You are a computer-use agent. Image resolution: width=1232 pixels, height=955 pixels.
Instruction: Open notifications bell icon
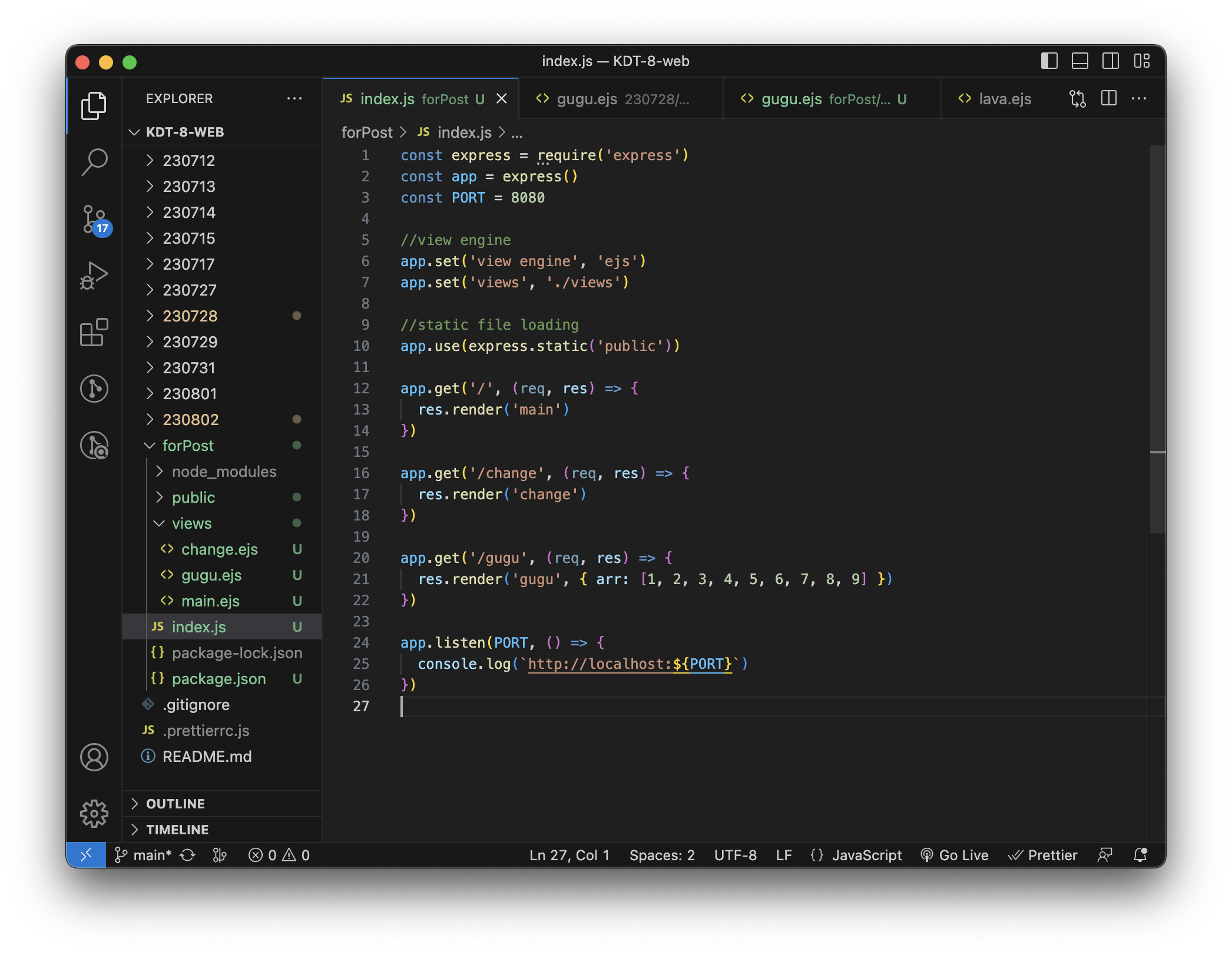point(1141,855)
